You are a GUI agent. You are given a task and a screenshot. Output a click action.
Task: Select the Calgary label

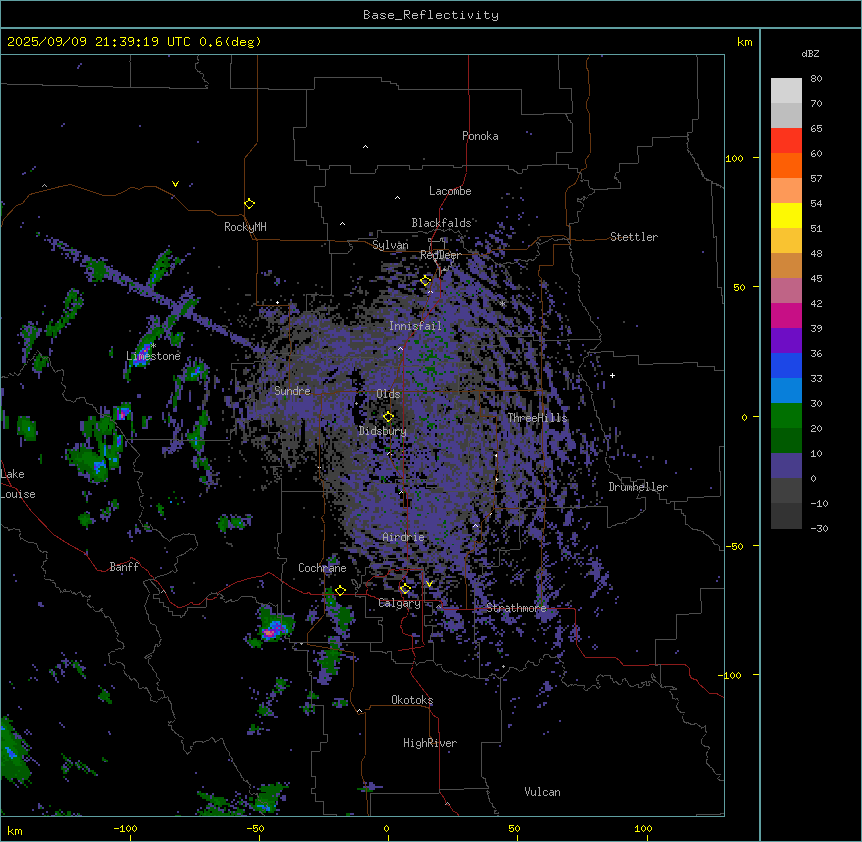[399, 603]
